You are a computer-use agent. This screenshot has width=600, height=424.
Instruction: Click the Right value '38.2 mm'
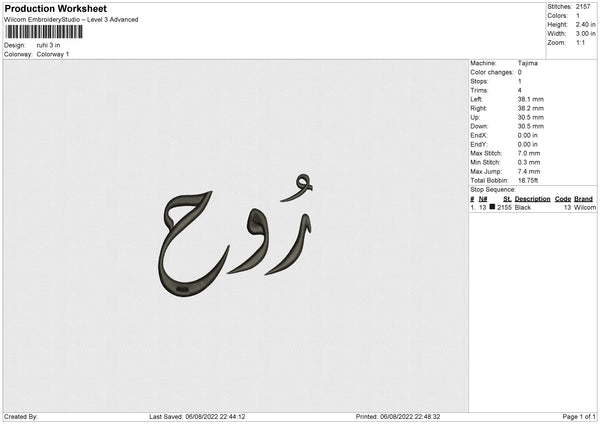[x=530, y=108]
